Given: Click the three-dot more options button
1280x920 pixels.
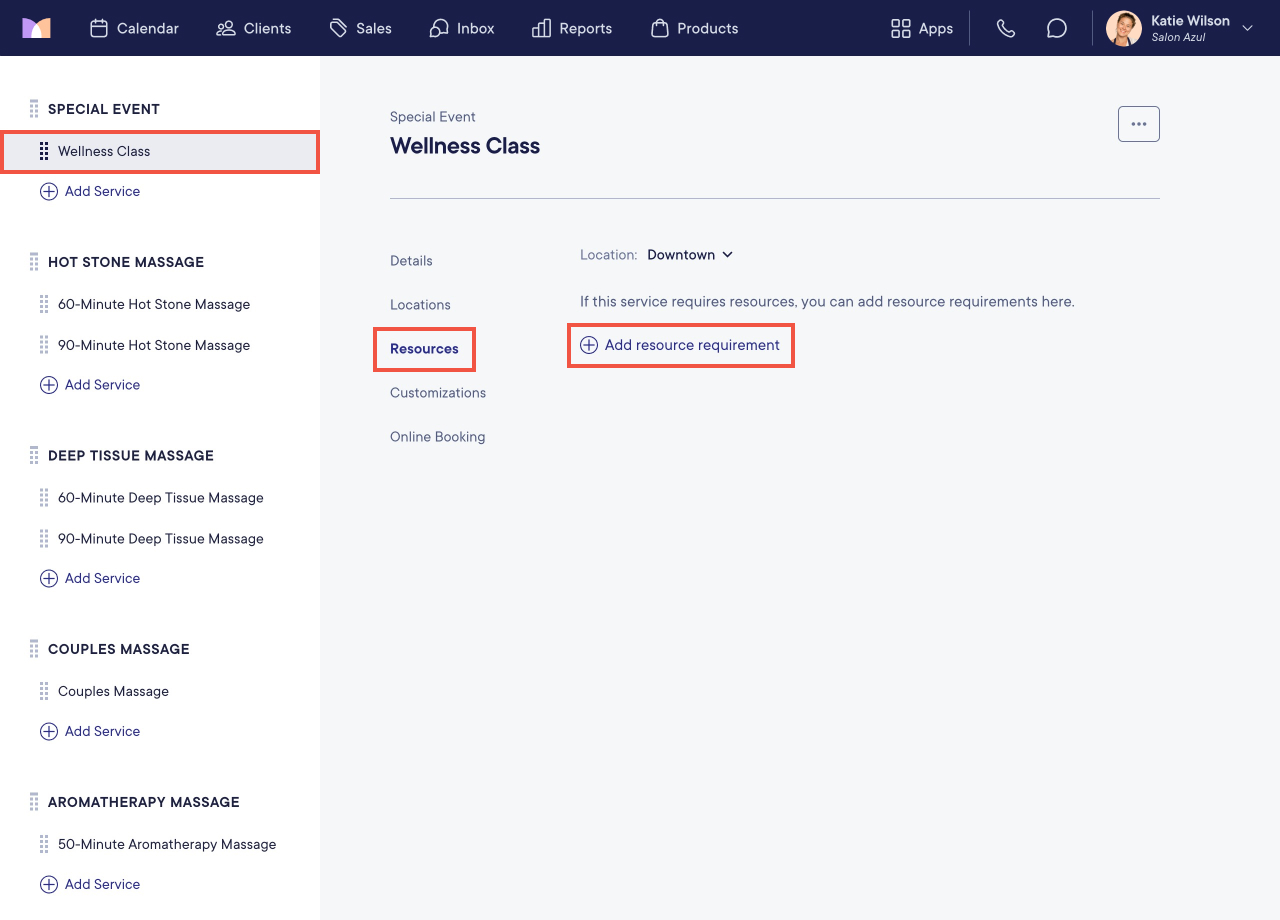Looking at the screenshot, I should click(x=1139, y=124).
